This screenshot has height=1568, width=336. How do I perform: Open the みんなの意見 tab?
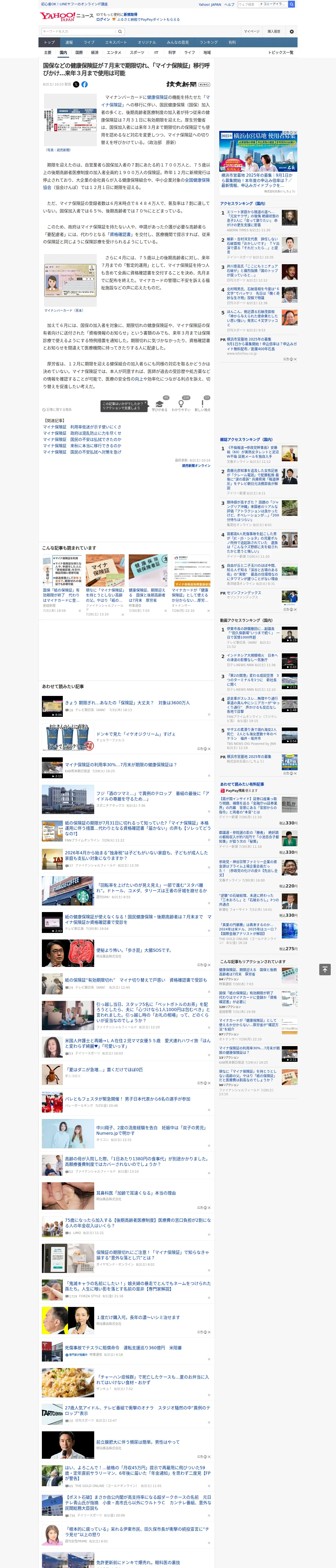click(x=177, y=43)
